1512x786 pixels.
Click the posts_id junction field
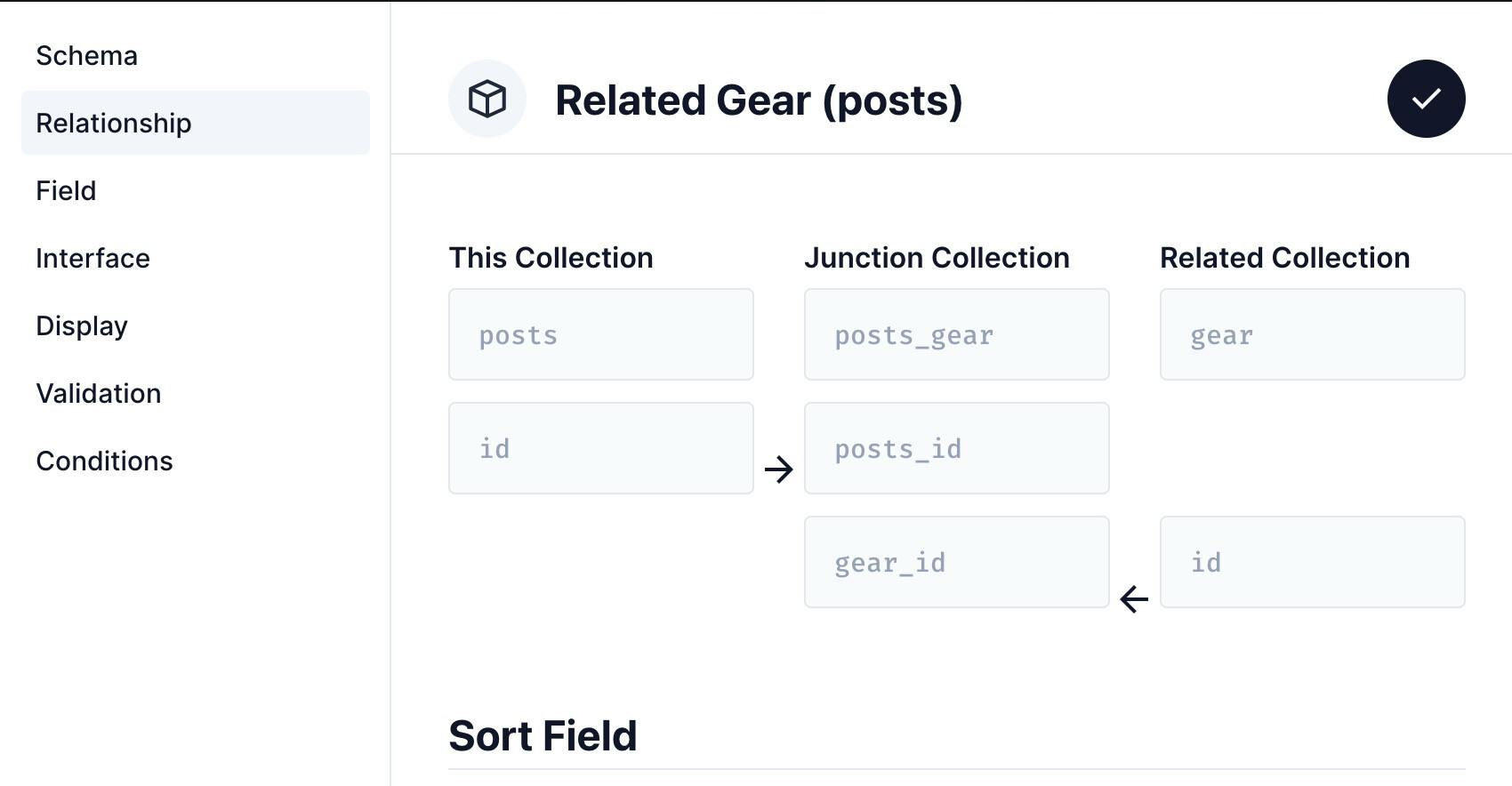tap(956, 448)
